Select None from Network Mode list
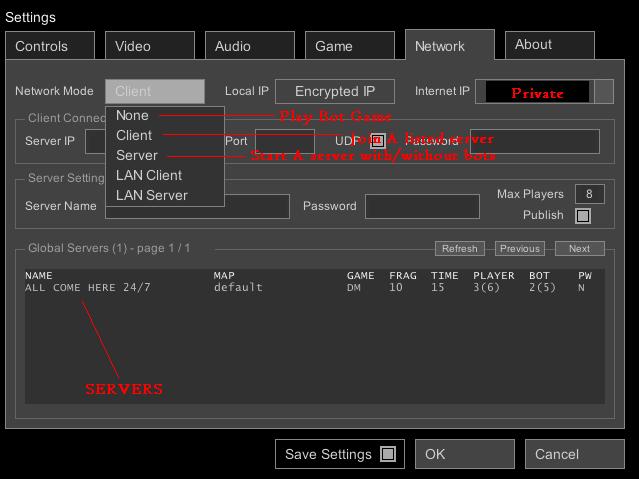This screenshot has width=639, height=479. click(x=132, y=115)
